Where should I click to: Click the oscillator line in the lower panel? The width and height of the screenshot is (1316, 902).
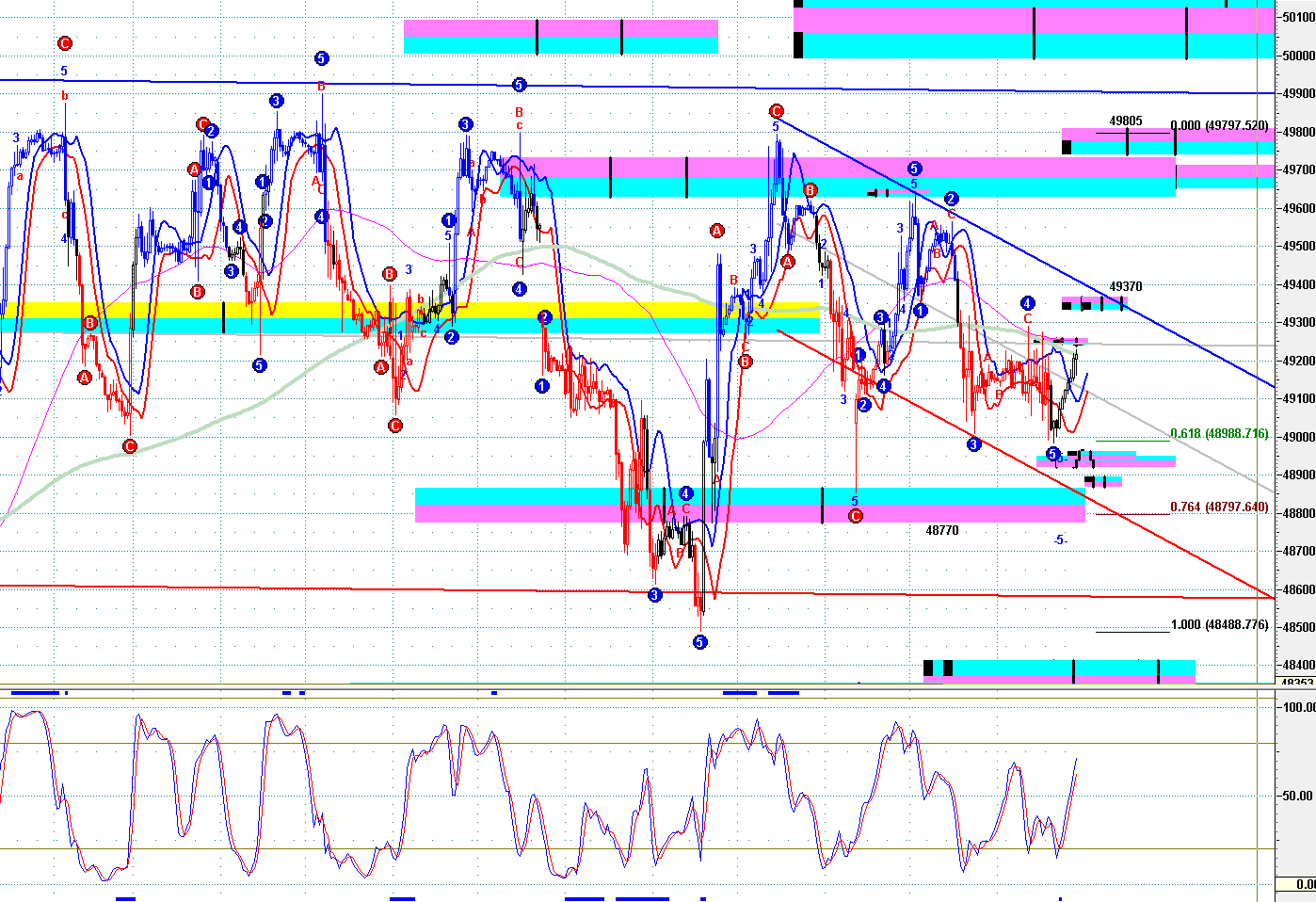tap(538, 797)
